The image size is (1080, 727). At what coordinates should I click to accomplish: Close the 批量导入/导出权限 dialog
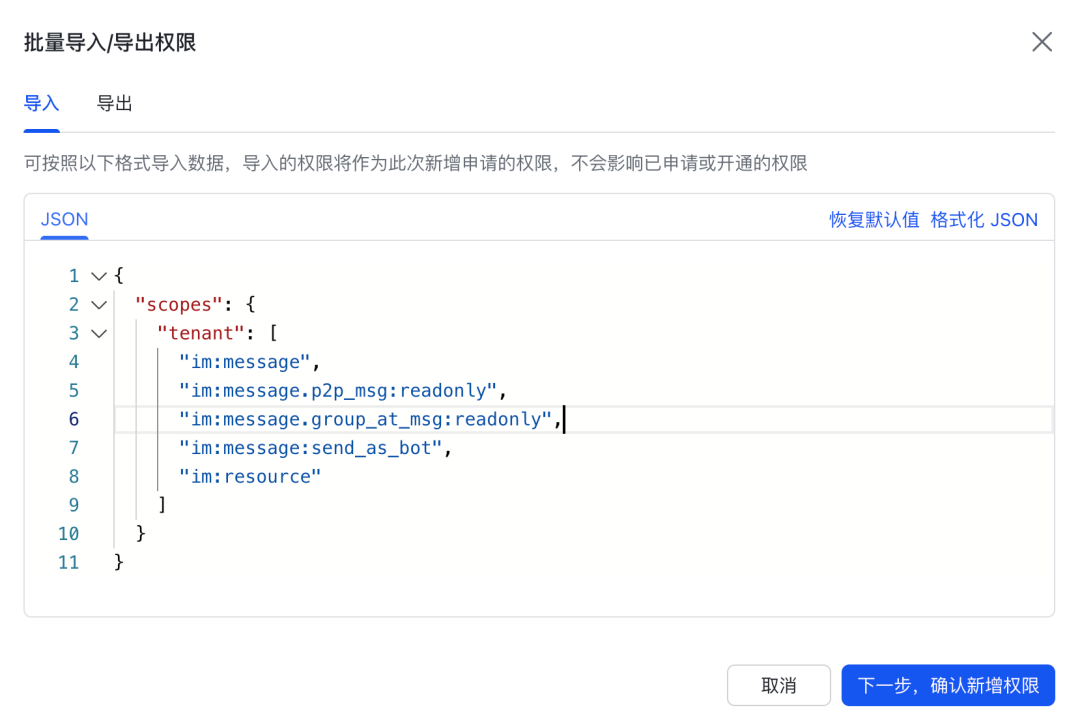(1042, 42)
